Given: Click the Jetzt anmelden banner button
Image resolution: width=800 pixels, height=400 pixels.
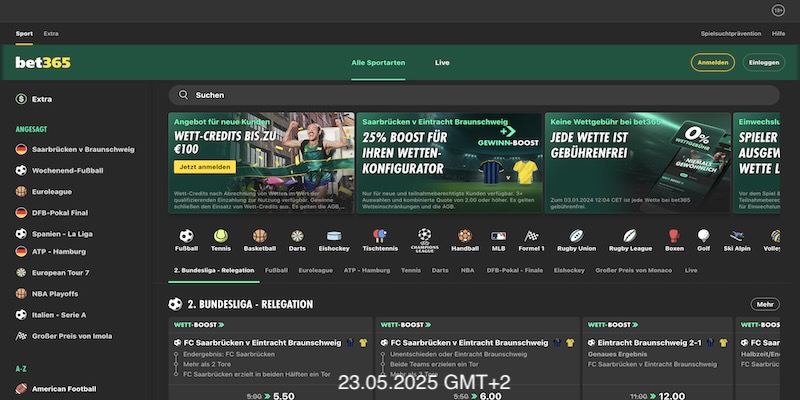Looking at the screenshot, I should (205, 167).
